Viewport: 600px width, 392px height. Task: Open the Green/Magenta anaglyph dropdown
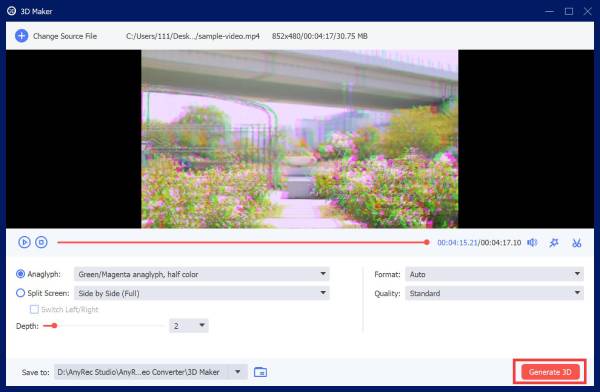click(202, 274)
